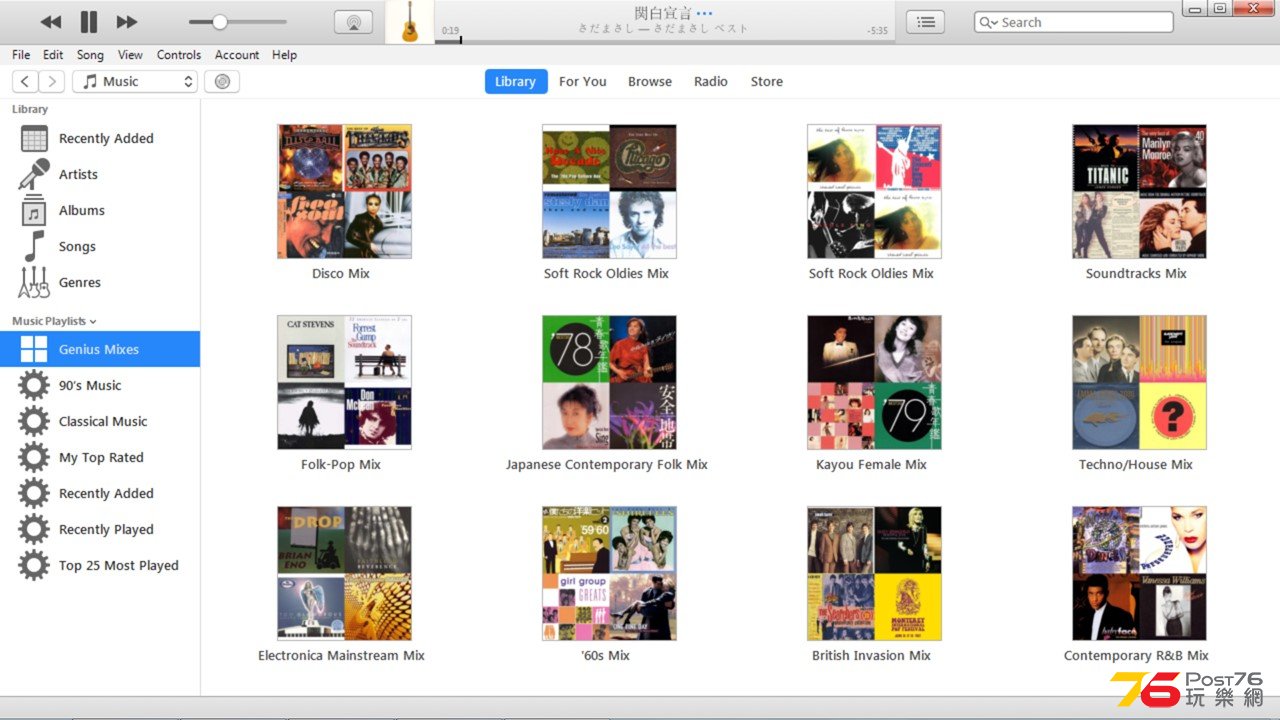Open the Recently Played smart playlist

click(x=100, y=530)
